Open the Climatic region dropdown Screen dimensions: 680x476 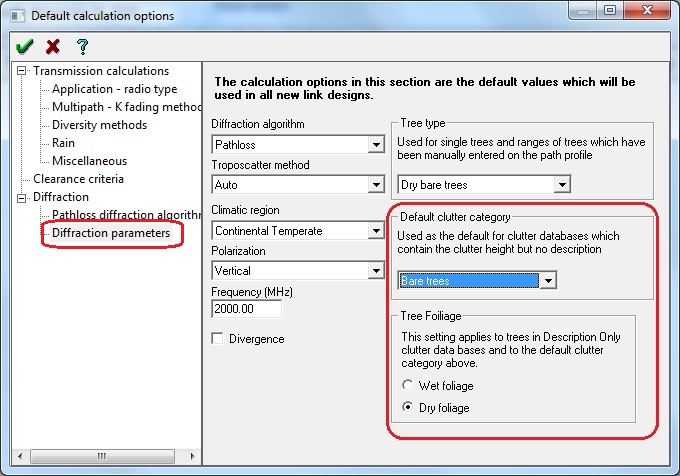(x=376, y=231)
